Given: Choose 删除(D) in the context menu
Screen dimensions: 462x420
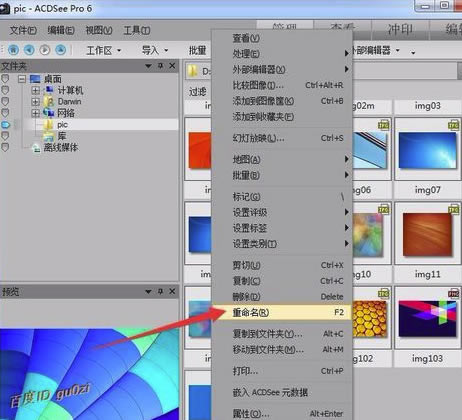Looking at the screenshot, I should tap(282, 297).
